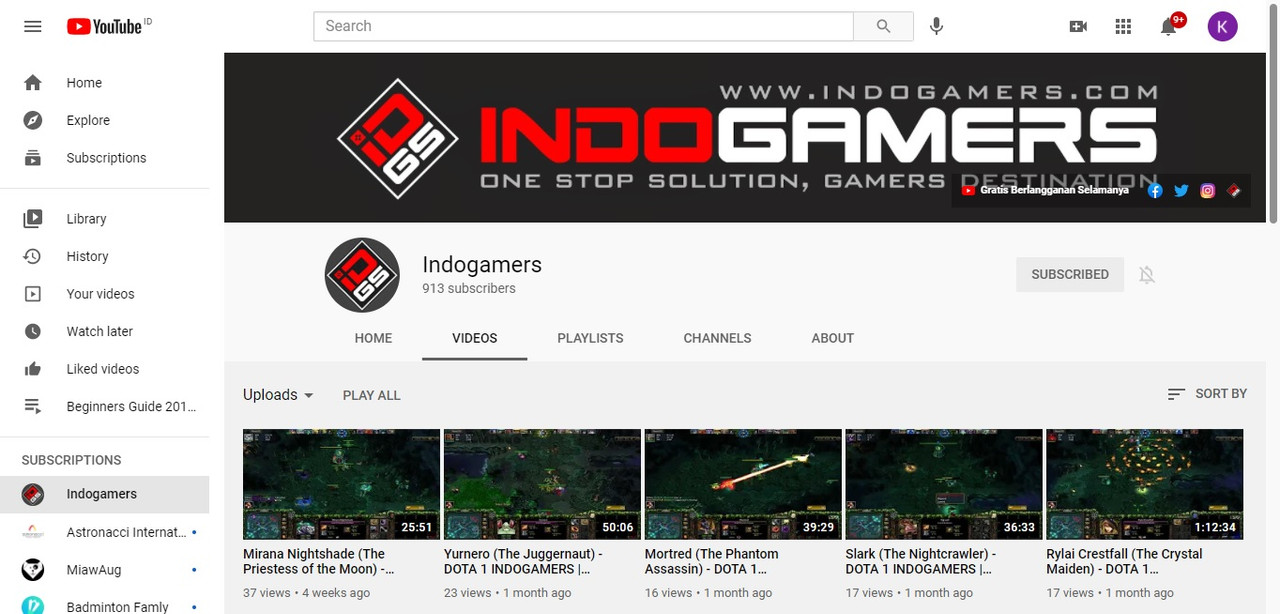1280x614 pixels.
Task: Open Mortred (The Phantom Assassin) title link
Action: [x=712, y=561]
